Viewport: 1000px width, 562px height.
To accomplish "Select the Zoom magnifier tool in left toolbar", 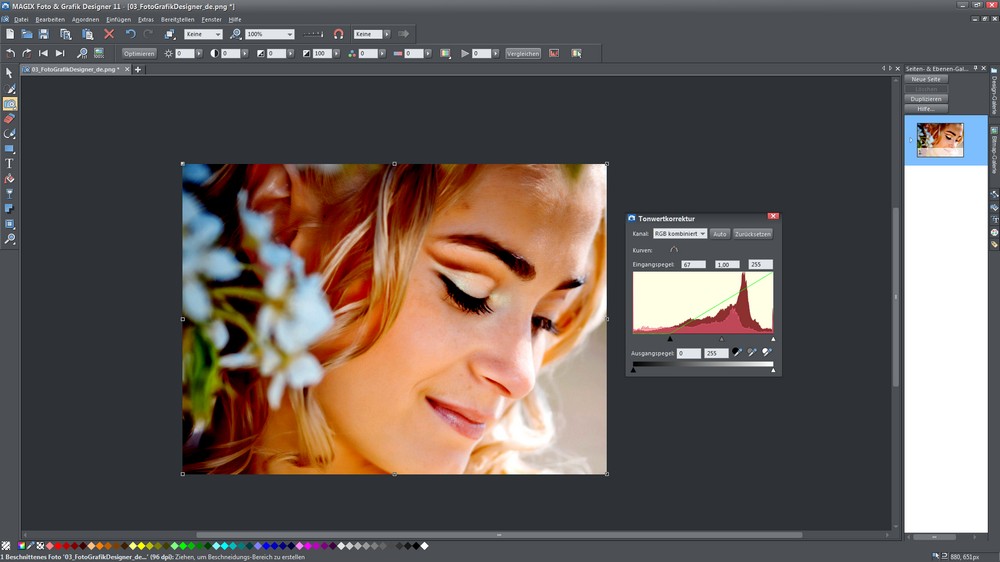I will coord(9,239).
